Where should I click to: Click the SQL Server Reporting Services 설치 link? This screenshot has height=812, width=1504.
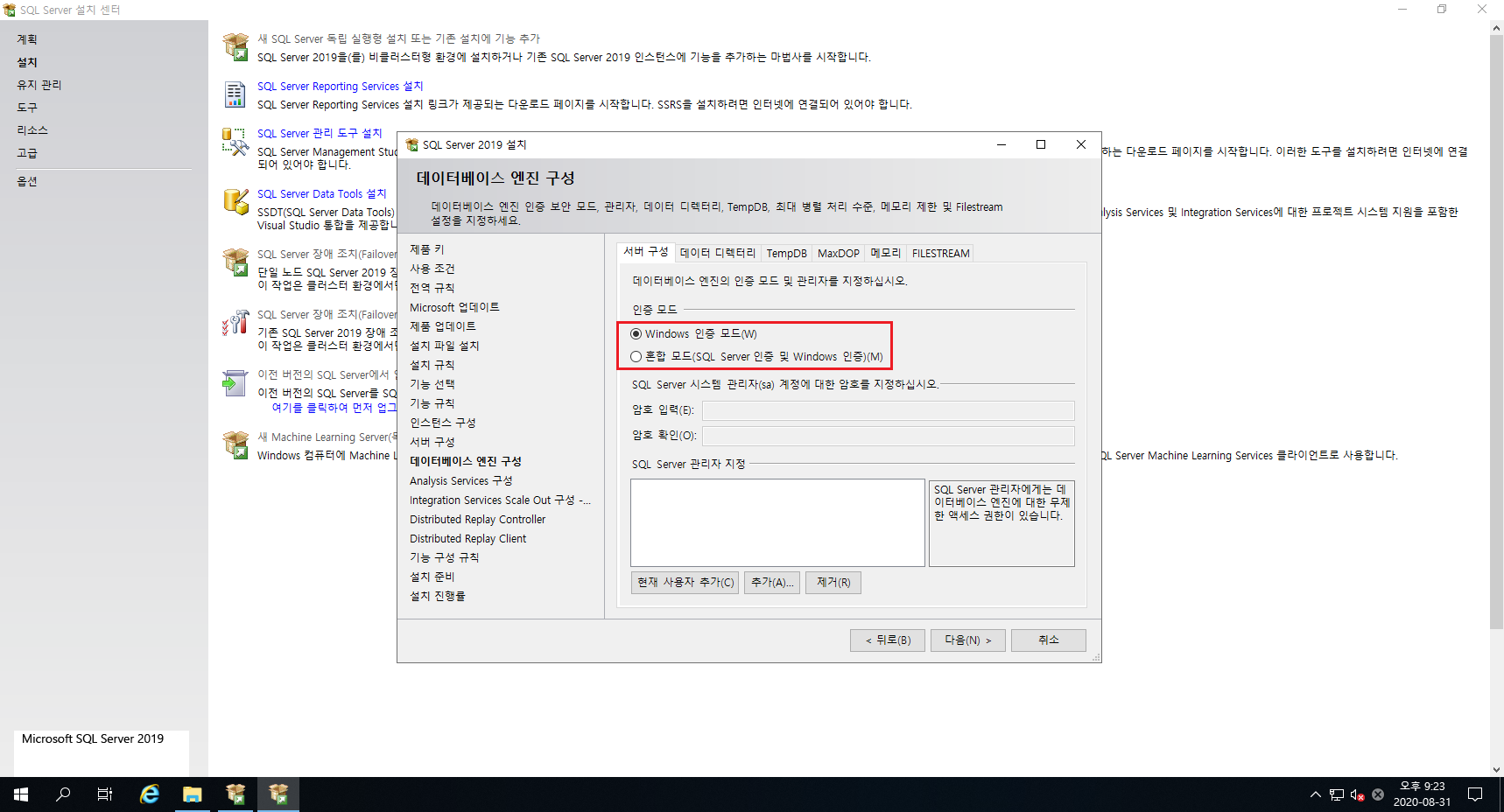tap(340, 86)
